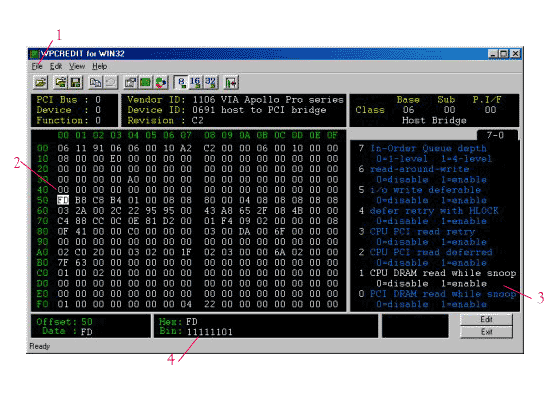
Task: Click the binary value 11111101
Action: [209, 332]
